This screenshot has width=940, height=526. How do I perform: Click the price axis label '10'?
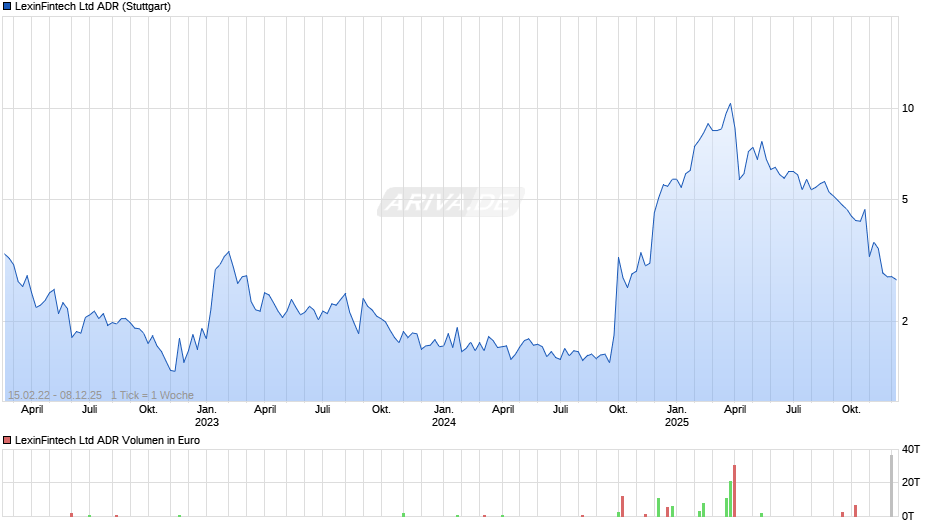coord(908,109)
